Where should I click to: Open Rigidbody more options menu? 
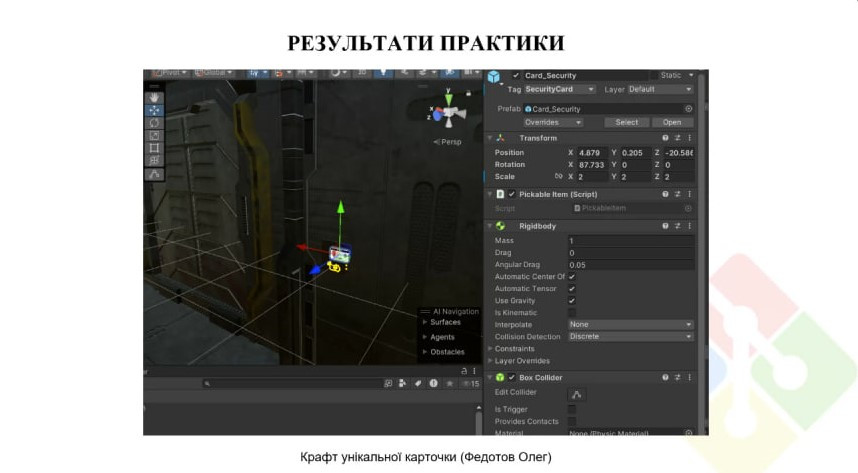689,226
